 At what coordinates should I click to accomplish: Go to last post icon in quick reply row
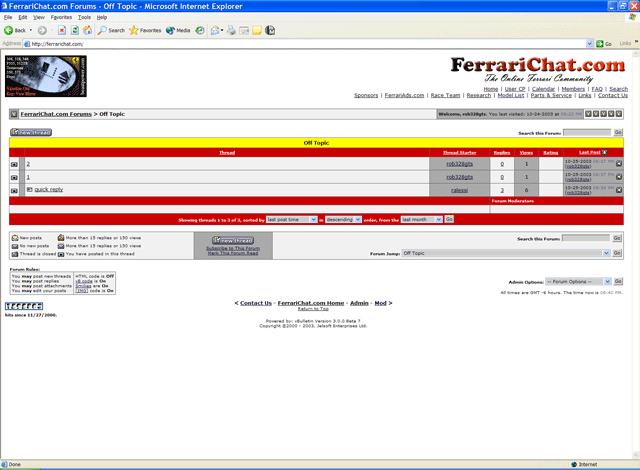[619, 190]
